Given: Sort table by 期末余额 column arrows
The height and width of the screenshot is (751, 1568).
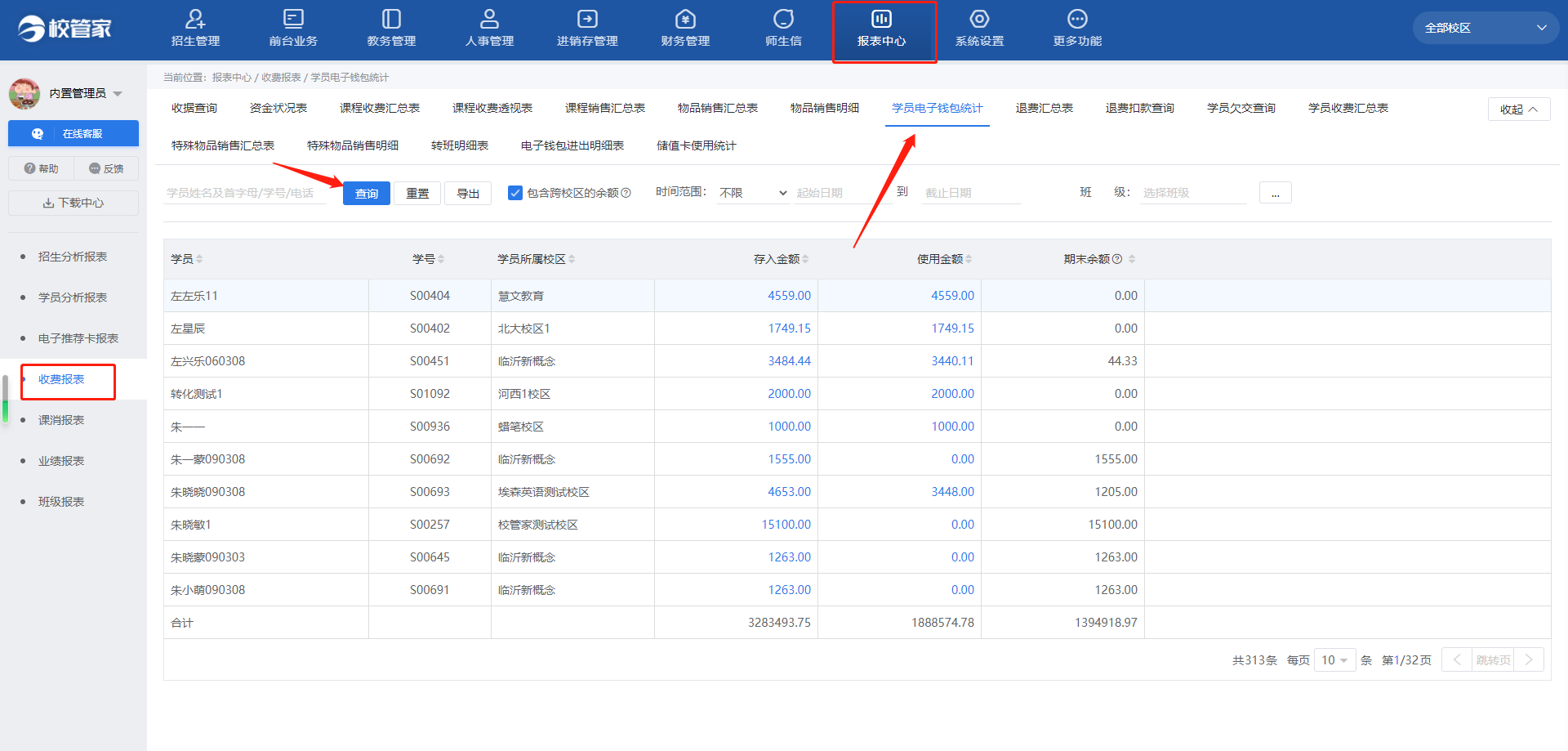Looking at the screenshot, I should tap(1132, 259).
